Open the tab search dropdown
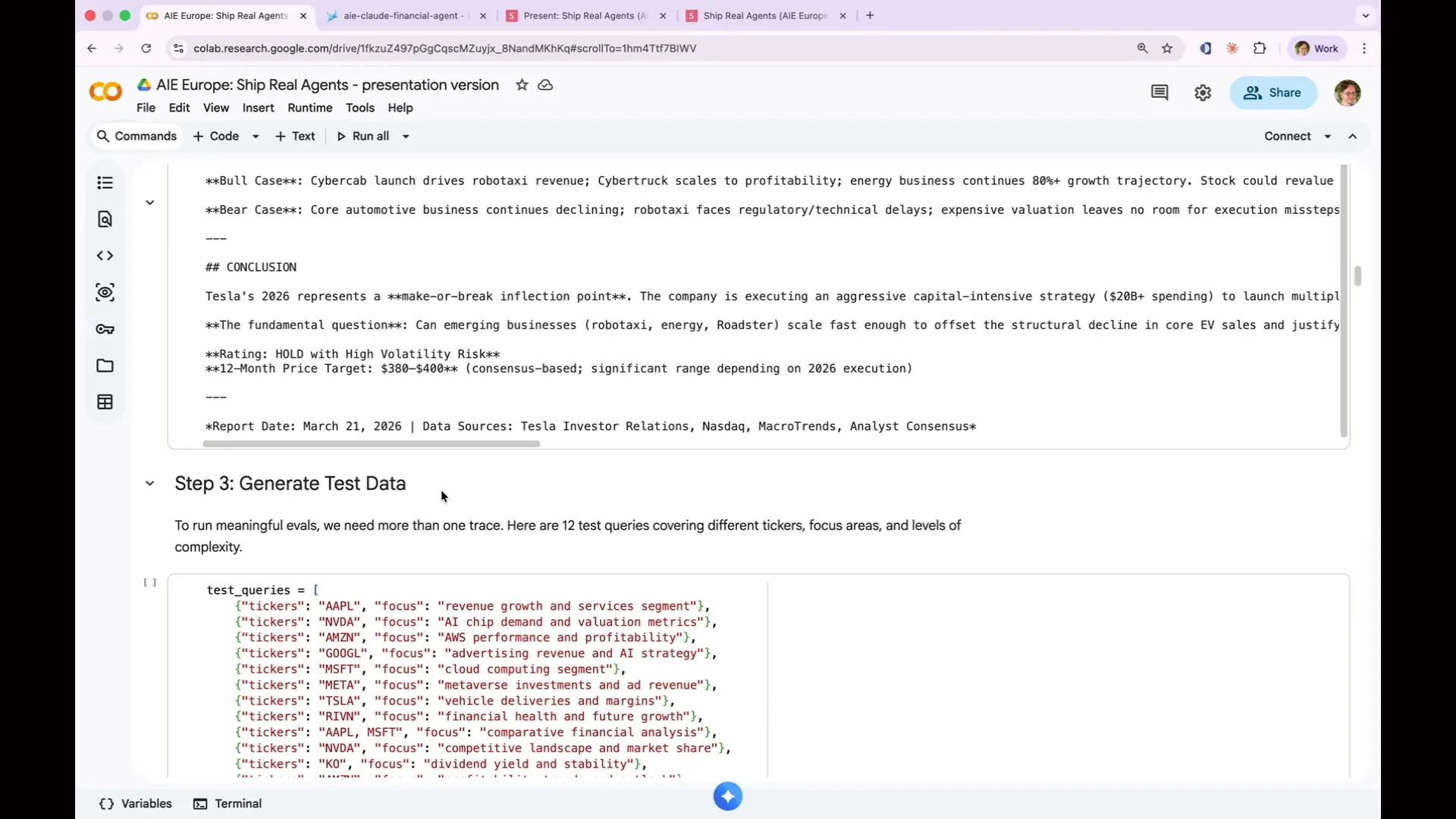Viewport: 1456px width, 819px height. coord(1366,15)
